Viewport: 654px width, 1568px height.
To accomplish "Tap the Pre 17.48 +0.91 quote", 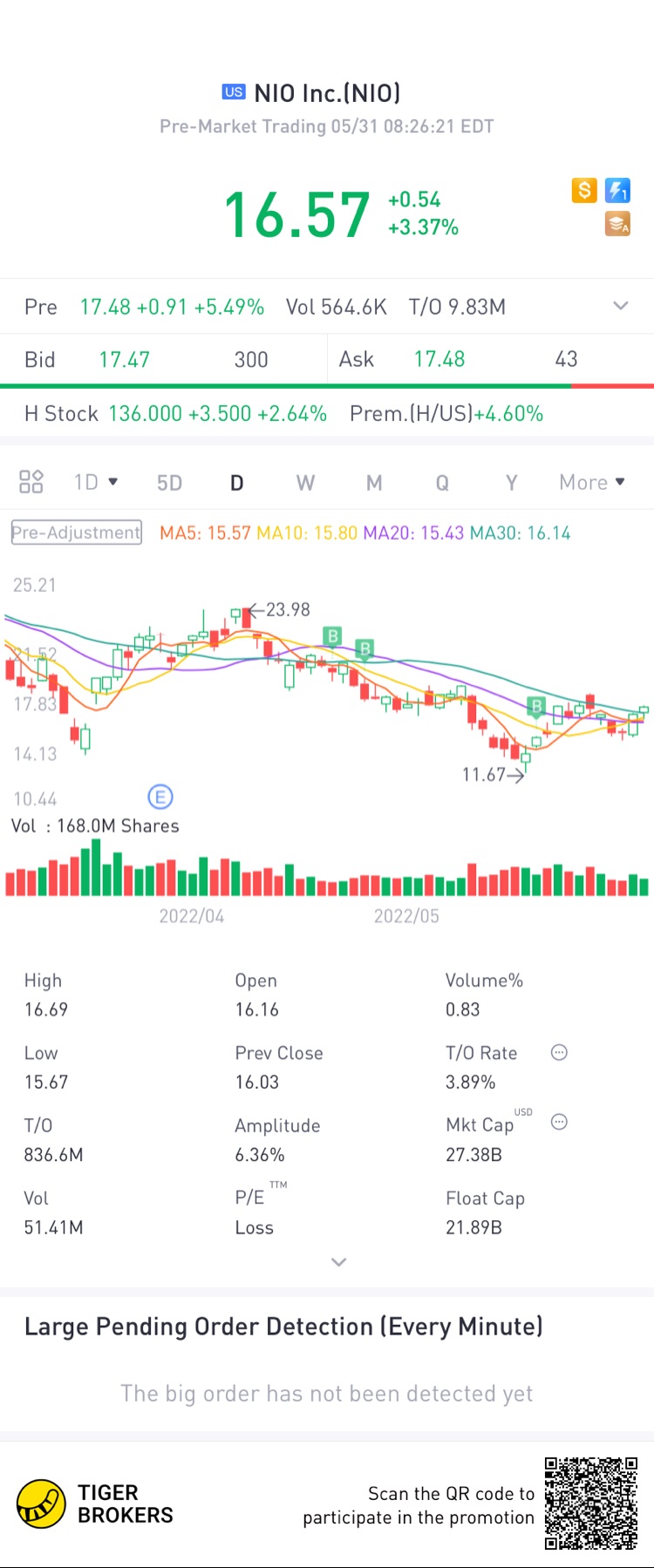I will pos(144,307).
